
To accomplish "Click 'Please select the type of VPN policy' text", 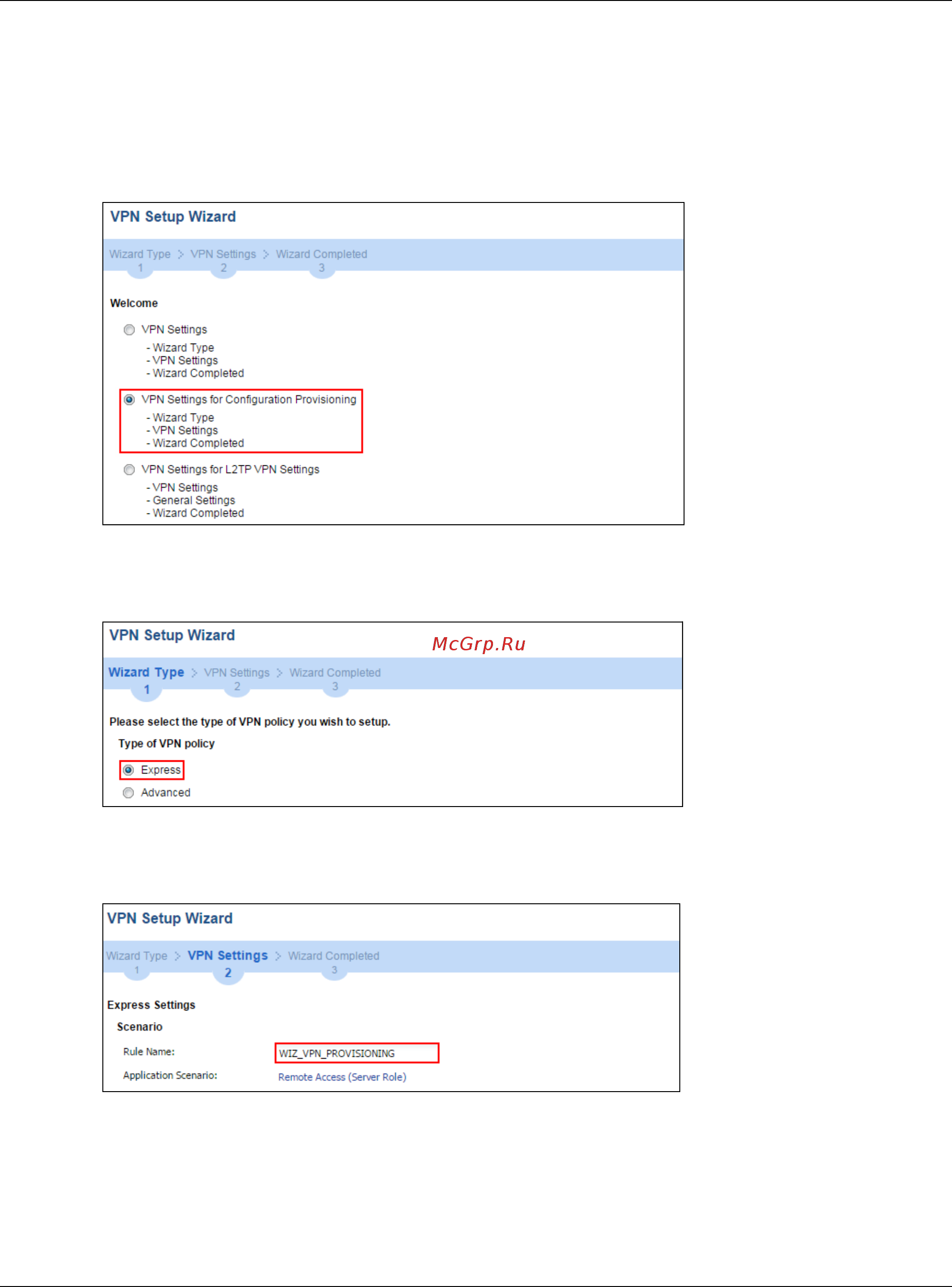I will (x=250, y=722).
